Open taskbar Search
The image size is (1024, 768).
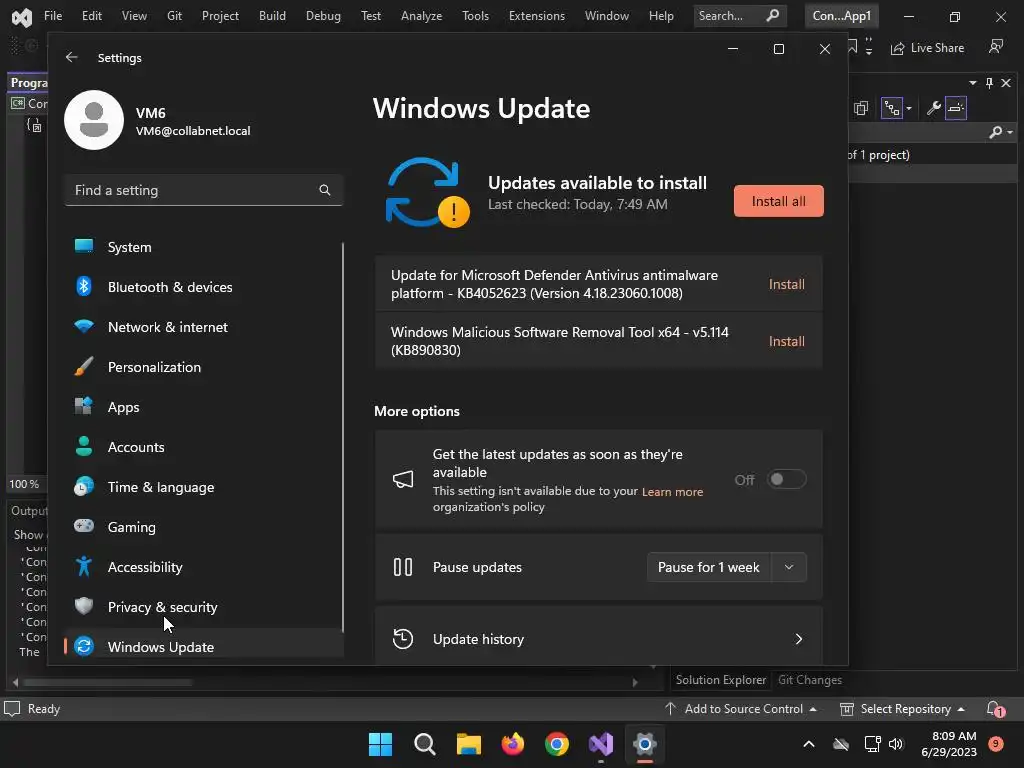[424, 744]
